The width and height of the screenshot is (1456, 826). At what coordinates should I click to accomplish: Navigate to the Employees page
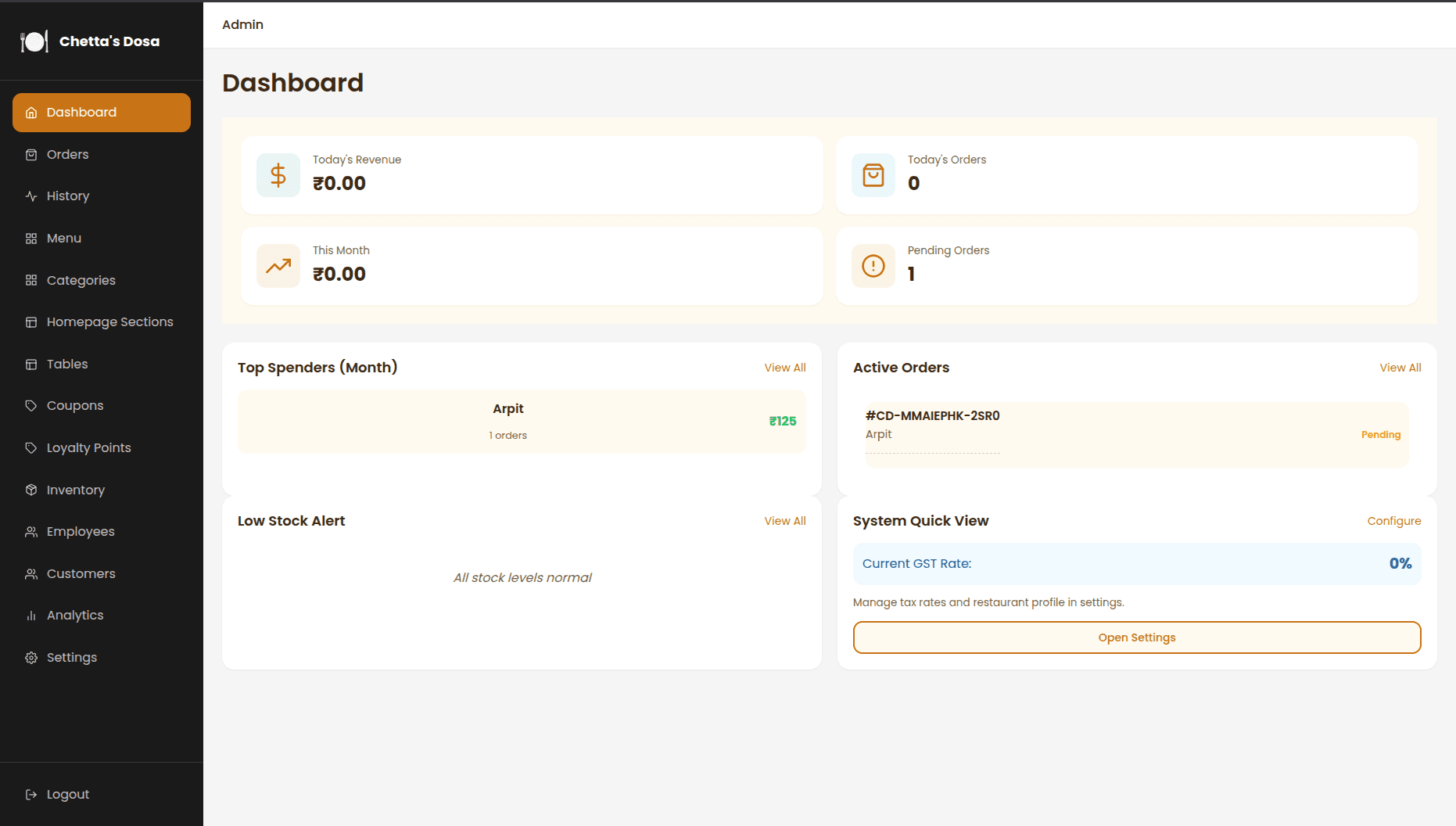(81, 532)
